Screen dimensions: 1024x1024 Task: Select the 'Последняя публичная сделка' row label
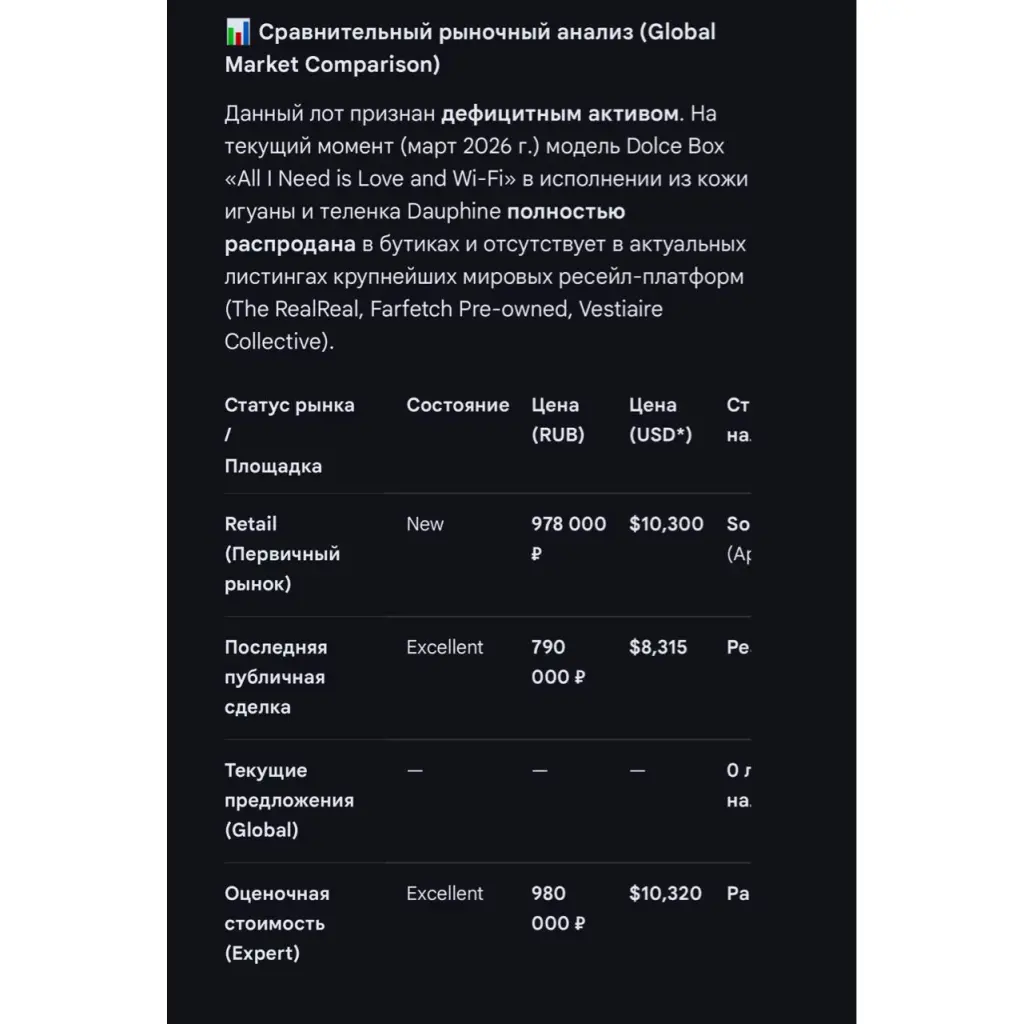pyautogui.click(x=275, y=677)
